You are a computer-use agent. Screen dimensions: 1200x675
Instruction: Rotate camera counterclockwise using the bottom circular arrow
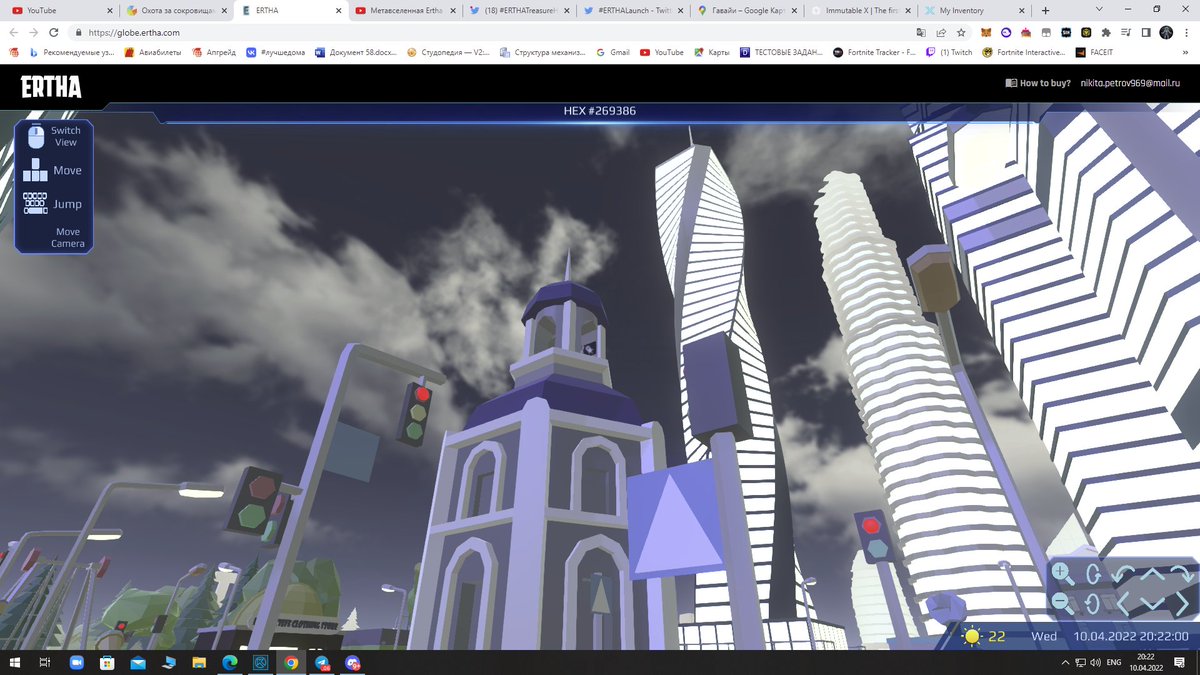(1093, 603)
